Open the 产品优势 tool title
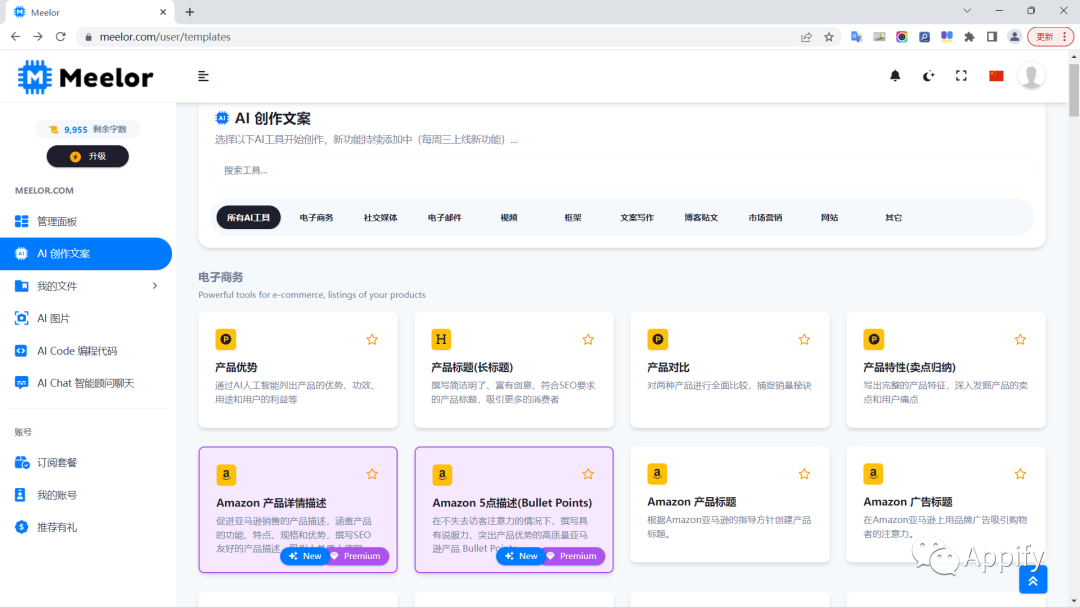Image resolution: width=1080 pixels, height=608 pixels. 236,368
